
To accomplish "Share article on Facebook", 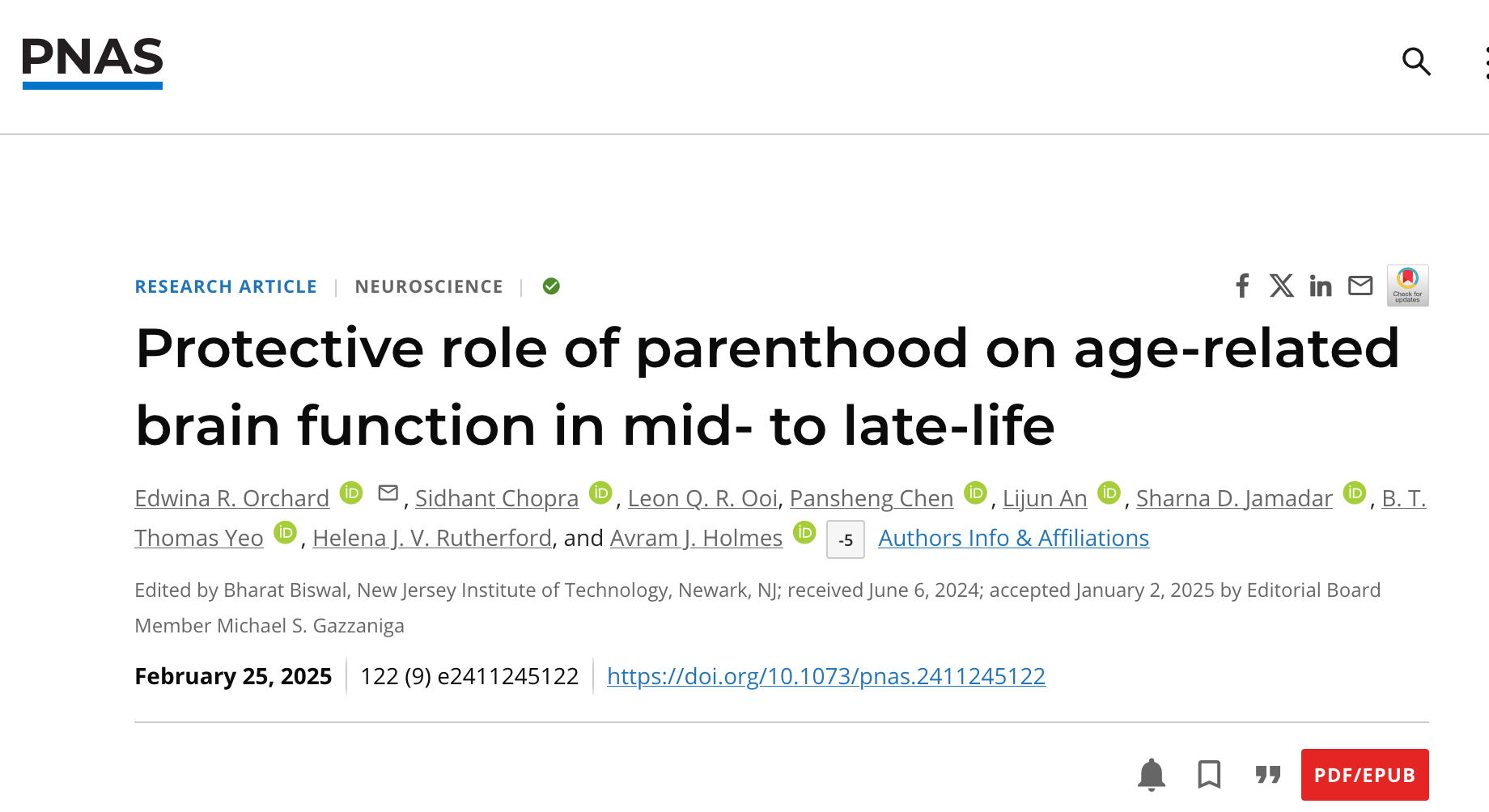I will click(1242, 285).
